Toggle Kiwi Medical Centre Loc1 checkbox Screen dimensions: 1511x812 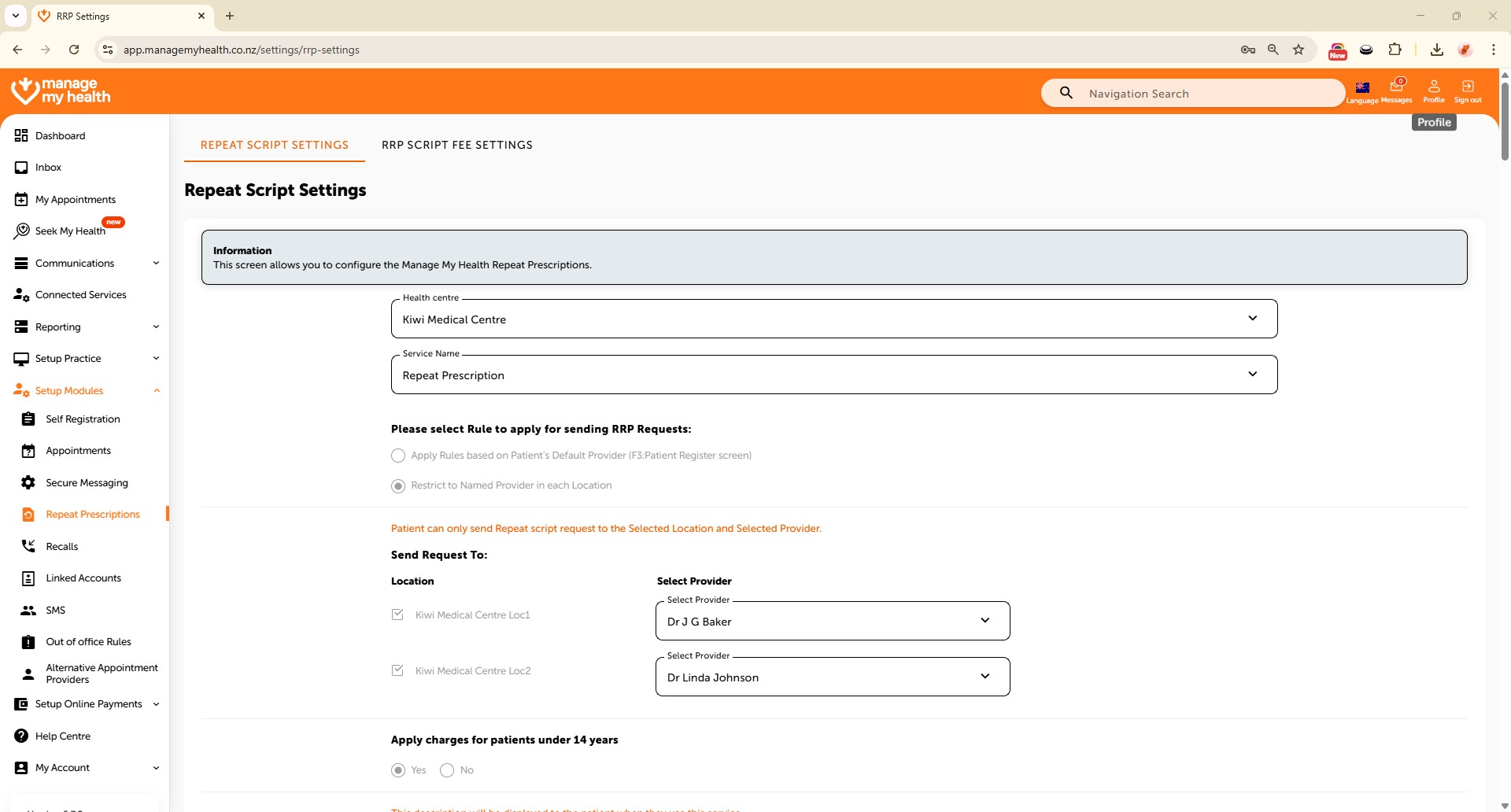(x=397, y=615)
